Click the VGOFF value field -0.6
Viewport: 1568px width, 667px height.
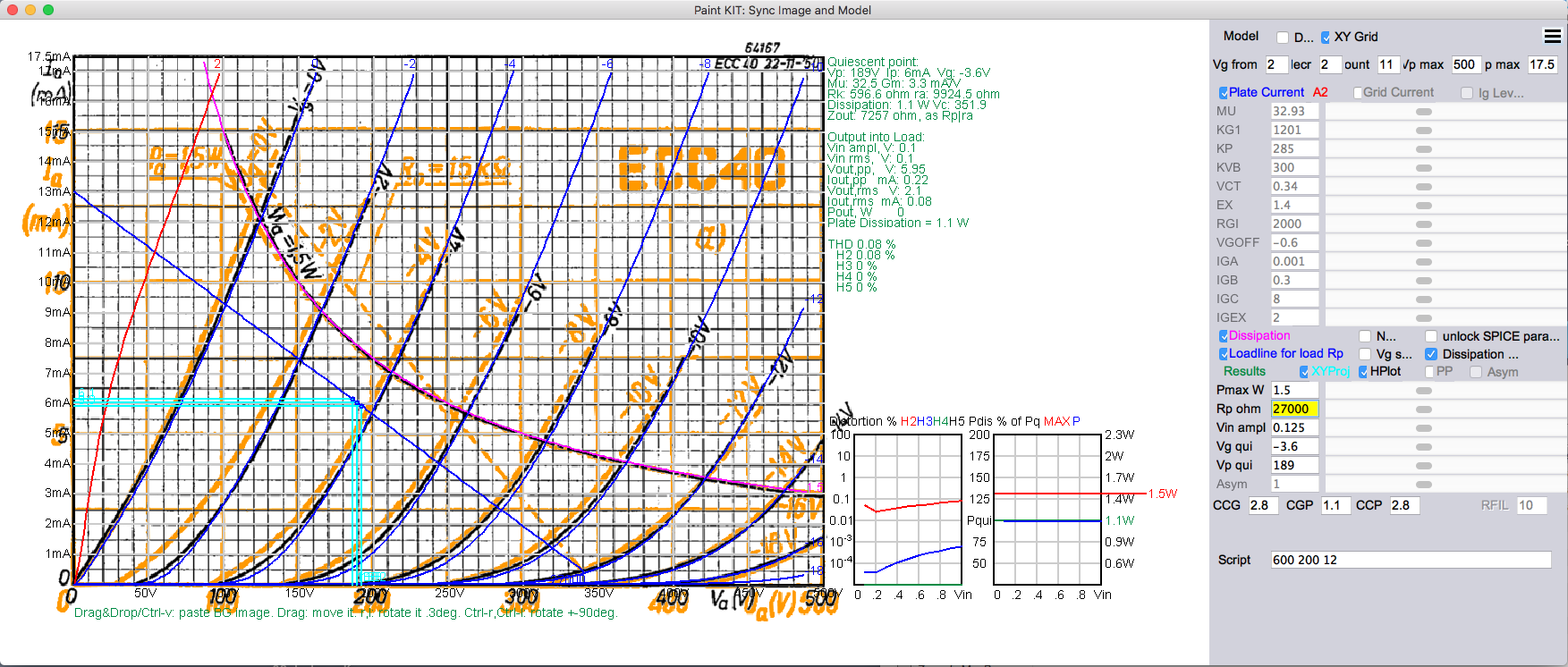point(1294,242)
